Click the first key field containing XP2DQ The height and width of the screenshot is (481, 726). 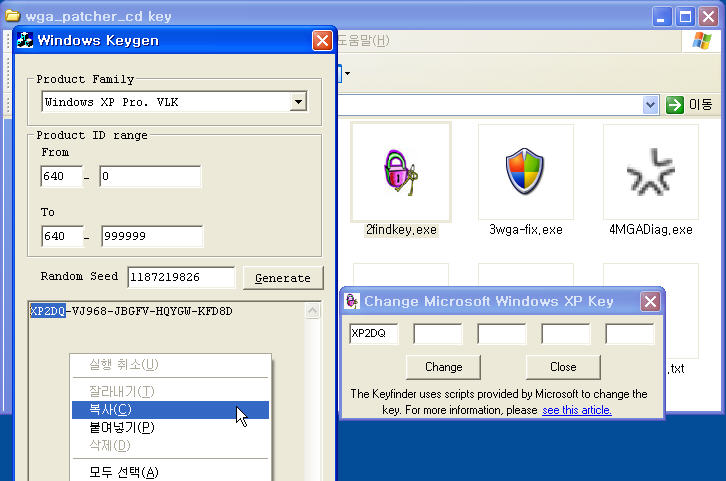point(374,333)
